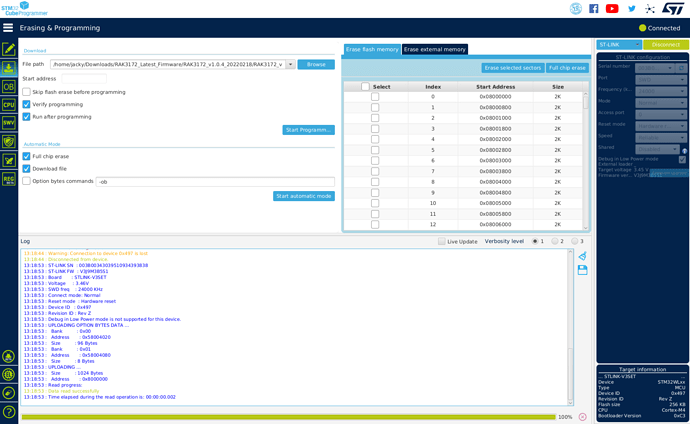Click the Browse button
This screenshot has width=690, height=424.
click(x=315, y=64)
